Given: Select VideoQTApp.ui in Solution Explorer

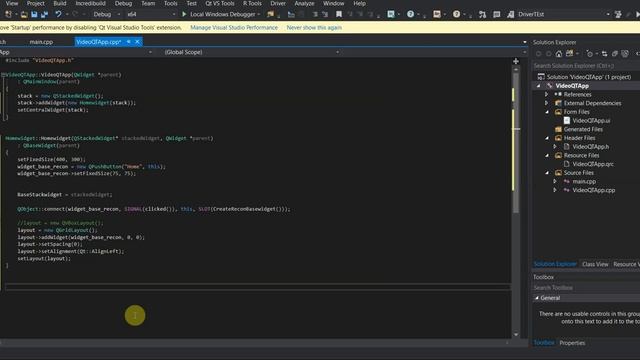Looking at the screenshot, I should (x=591, y=120).
